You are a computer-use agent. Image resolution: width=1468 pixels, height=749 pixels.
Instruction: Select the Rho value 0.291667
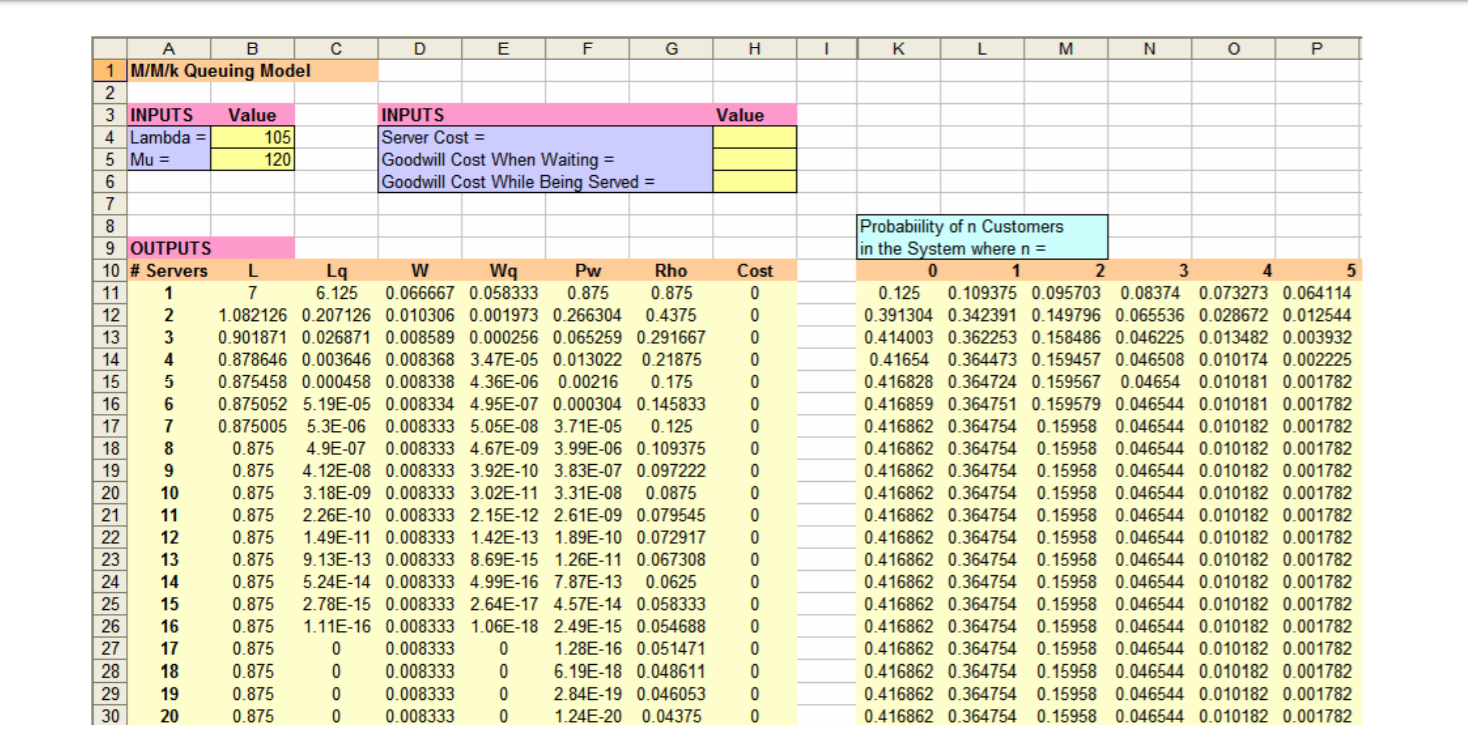671,337
